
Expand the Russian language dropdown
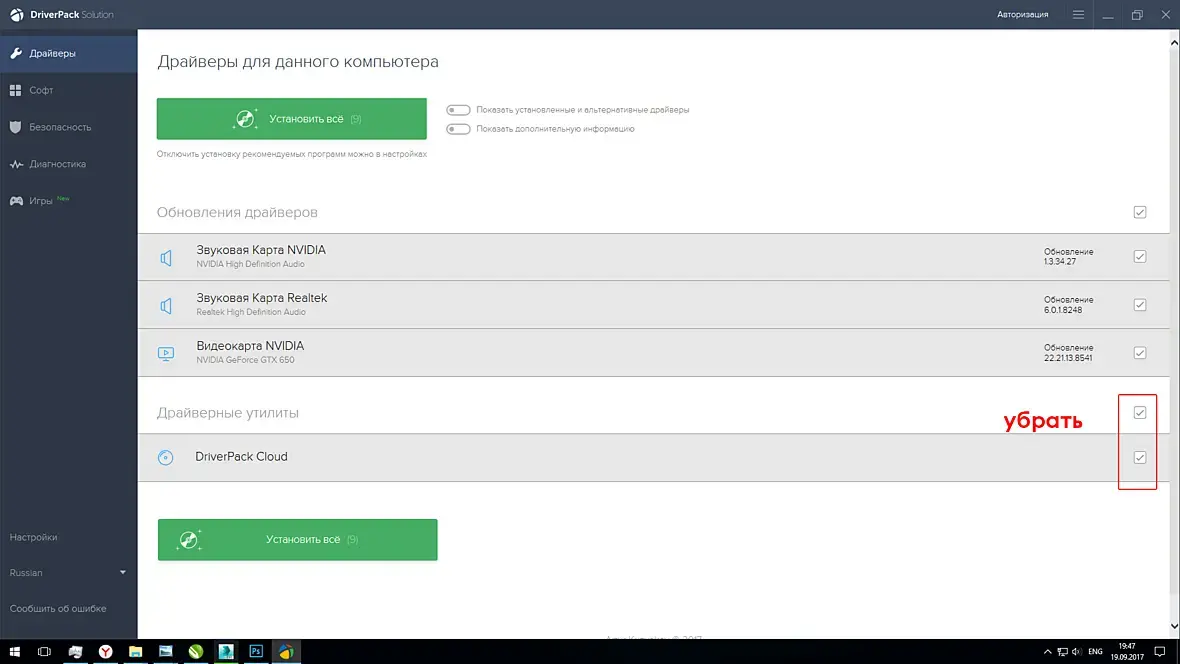point(68,573)
